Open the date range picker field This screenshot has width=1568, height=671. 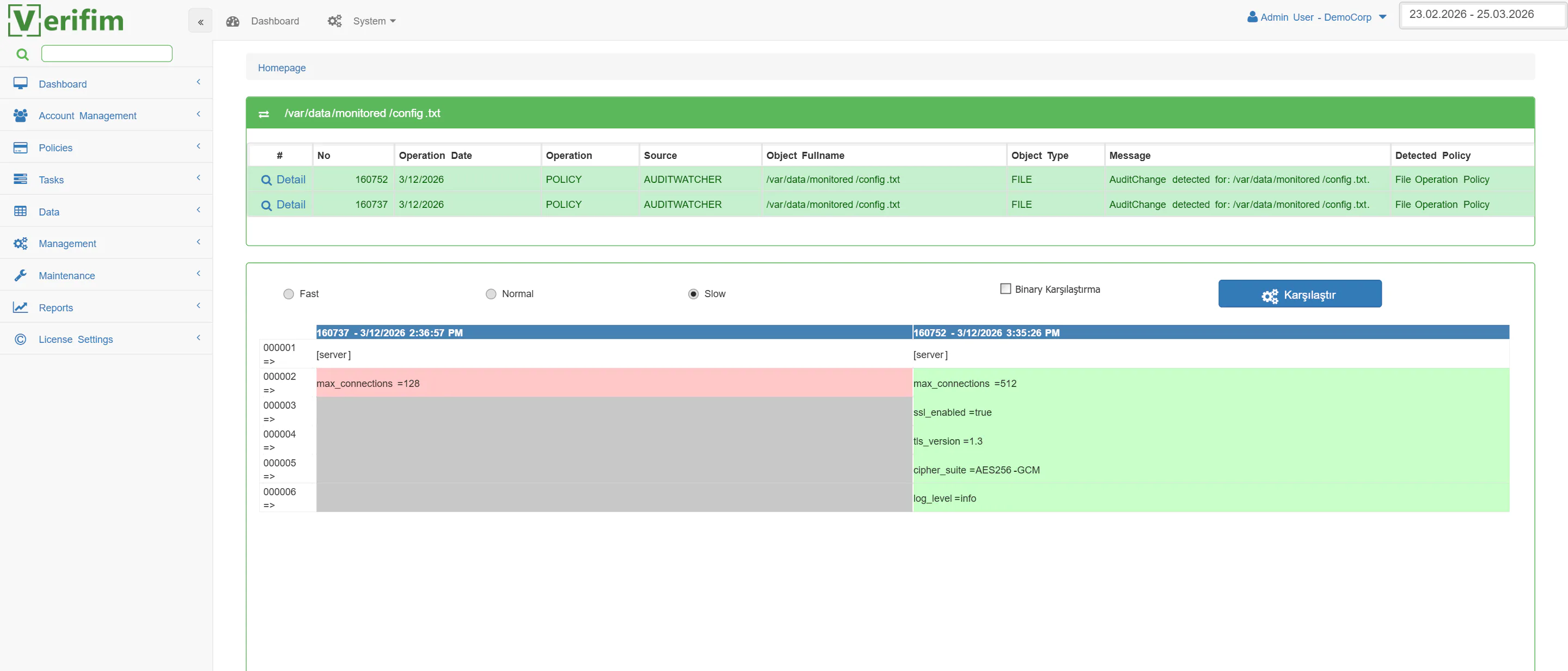tap(1483, 15)
